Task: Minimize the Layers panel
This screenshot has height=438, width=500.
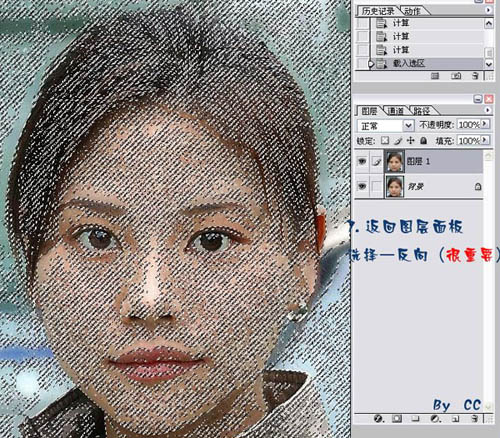Action: (478, 99)
